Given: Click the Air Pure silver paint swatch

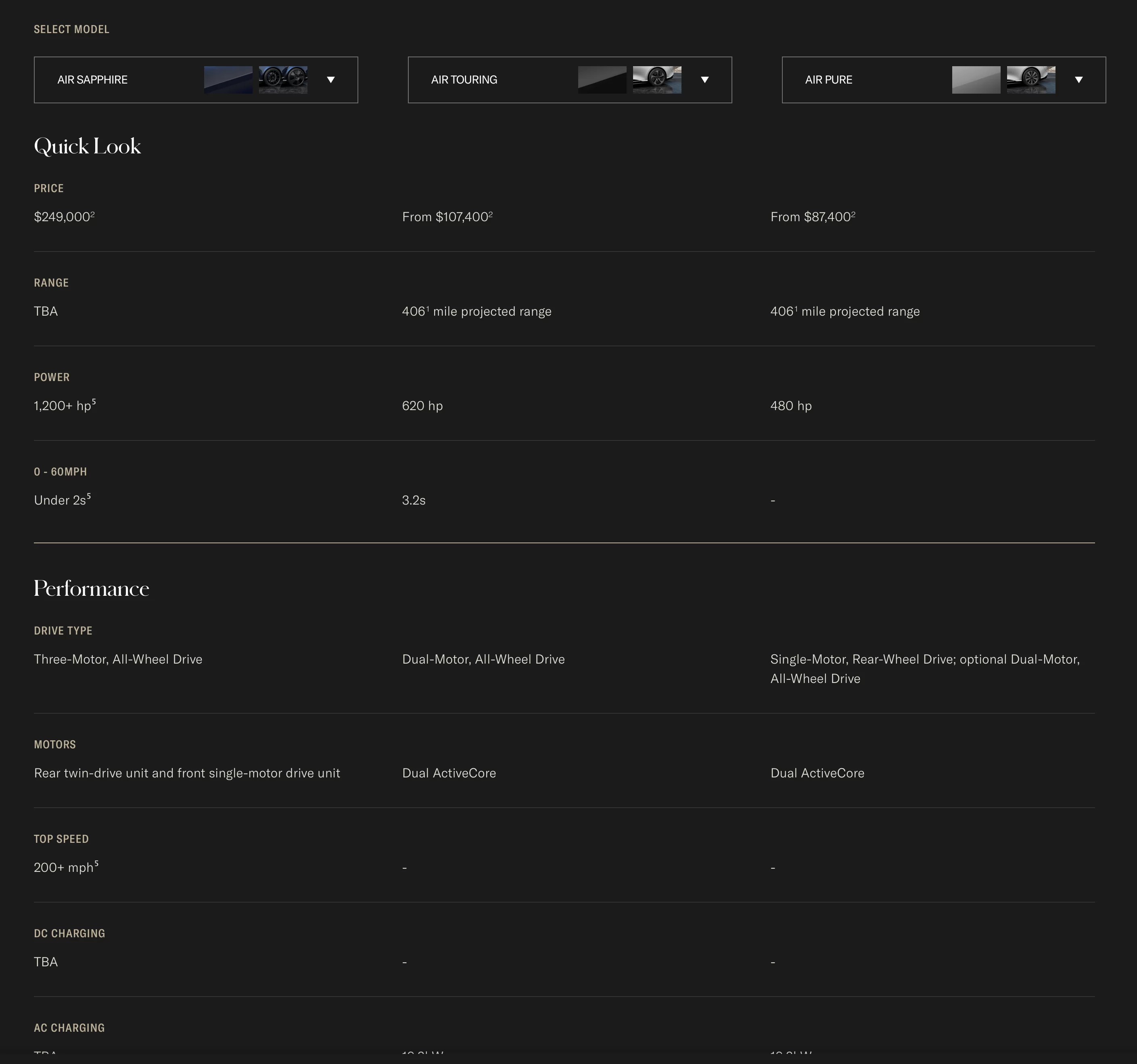Looking at the screenshot, I should [x=976, y=80].
